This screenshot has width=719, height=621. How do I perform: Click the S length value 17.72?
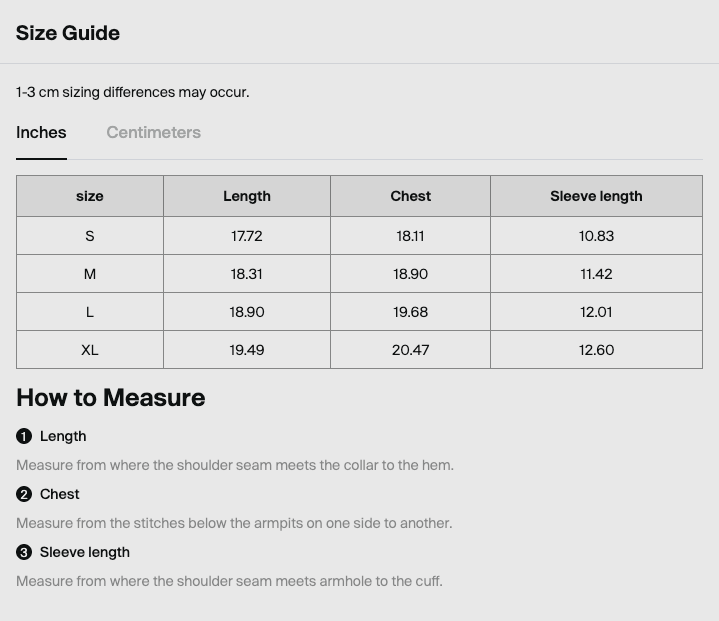247,236
